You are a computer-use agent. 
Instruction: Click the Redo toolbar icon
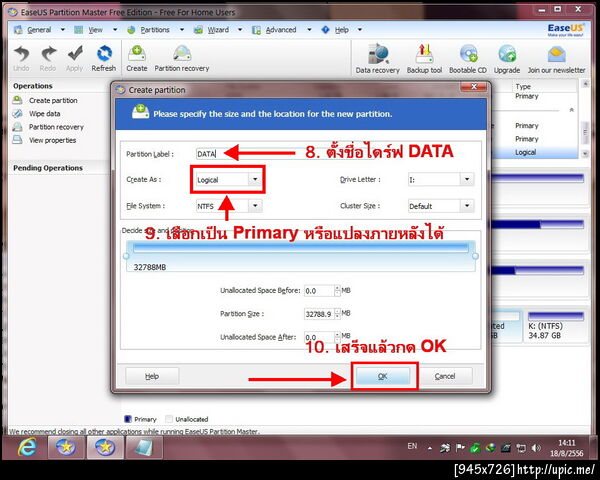pyautogui.click(x=48, y=58)
